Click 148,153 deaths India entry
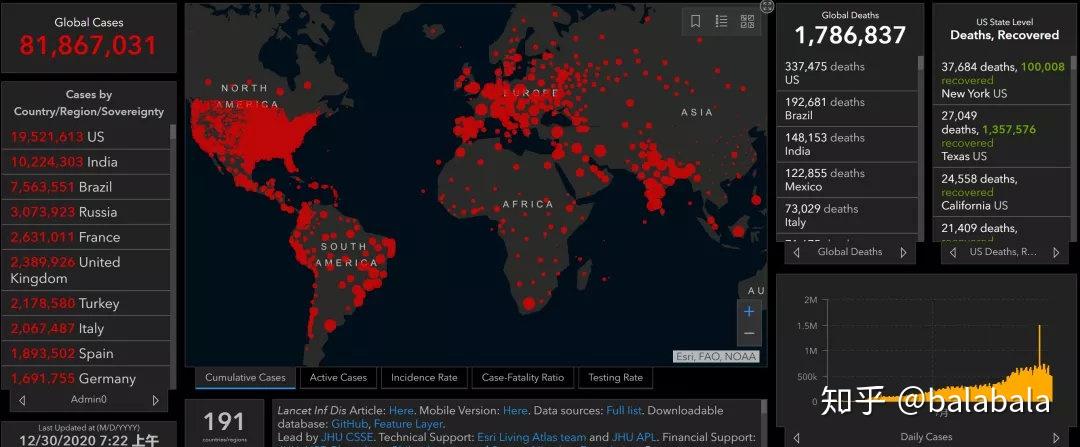The height and width of the screenshot is (447, 1080). 847,144
